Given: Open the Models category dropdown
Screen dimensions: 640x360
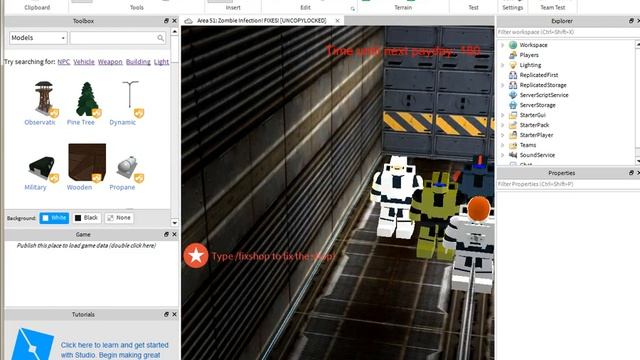Looking at the screenshot, I should pyautogui.click(x=38, y=38).
